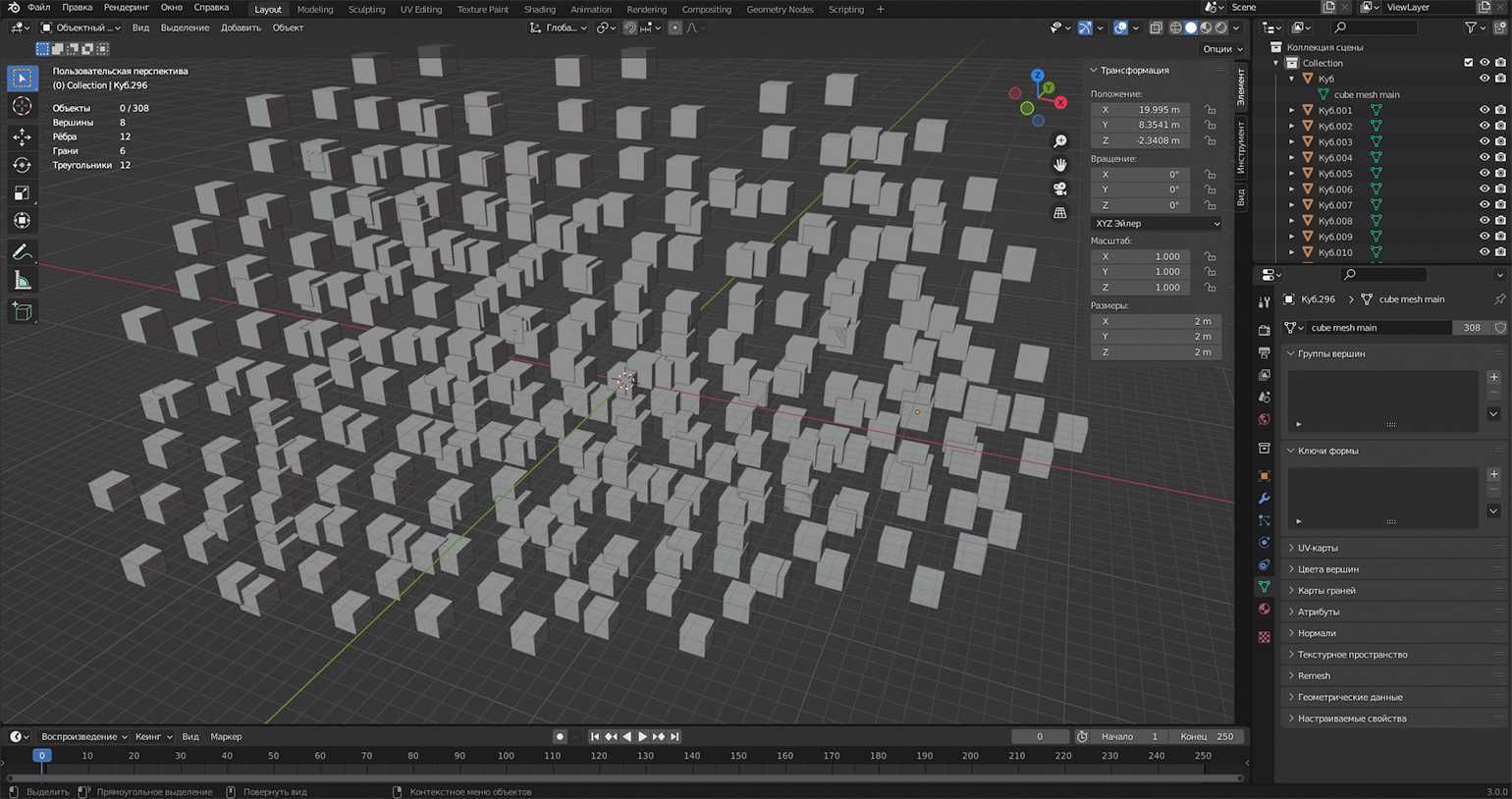Select the Rotate tool
The image size is (1512, 799).
tap(22, 165)
